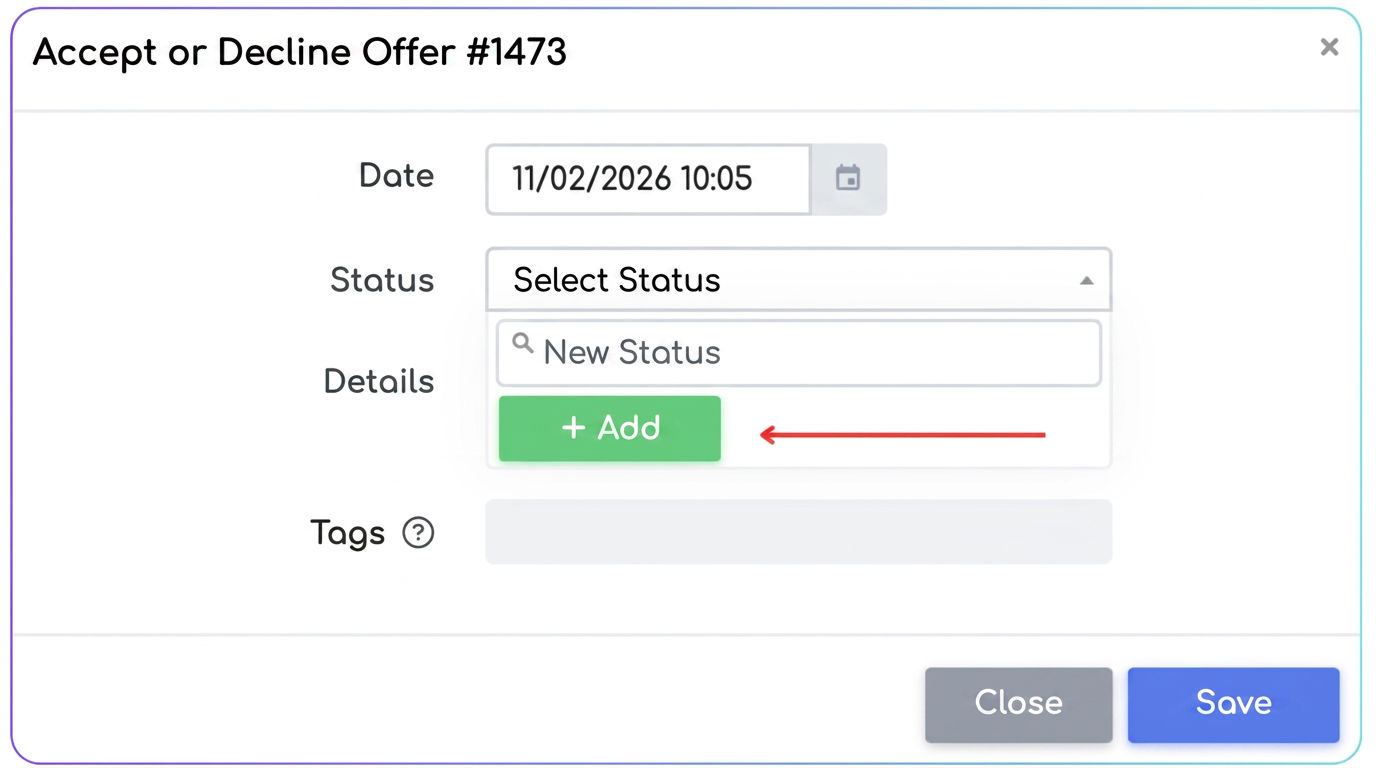Click inside the grey Tags input box
Screen dimensions: 1376x768
pos(799,532)
